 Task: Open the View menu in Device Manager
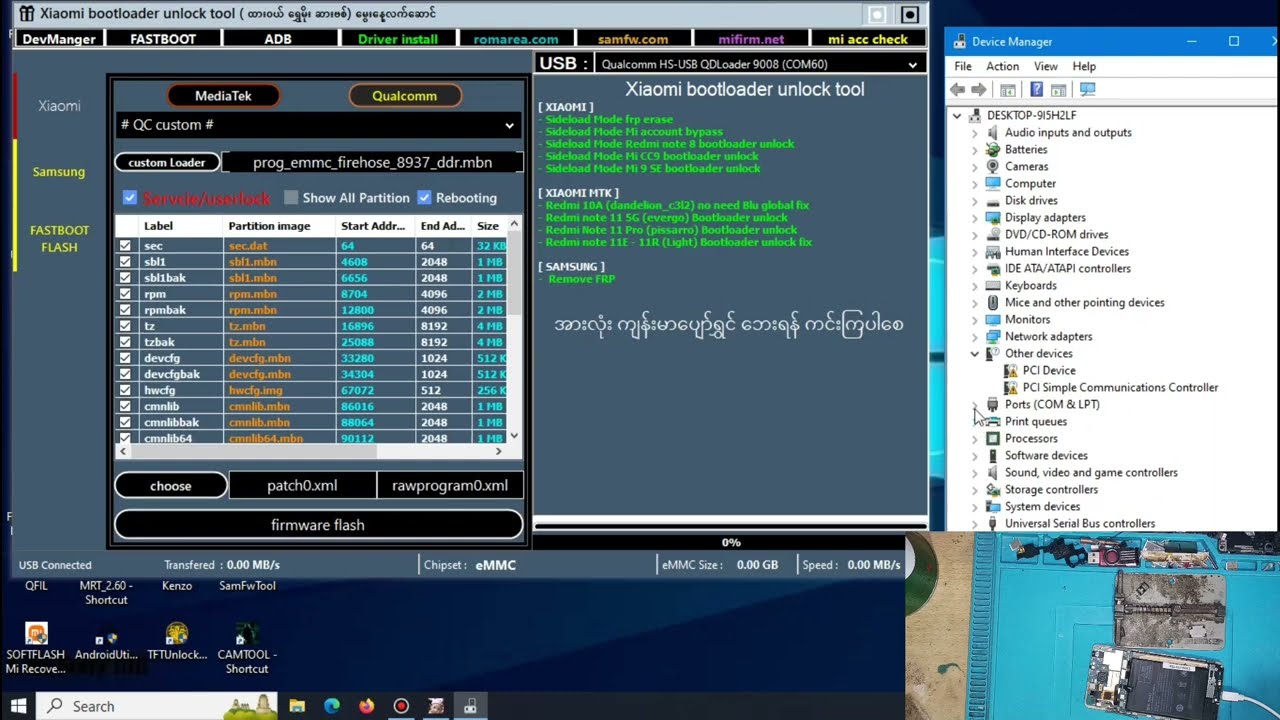pyautogui.click(x=1046, y=66)
